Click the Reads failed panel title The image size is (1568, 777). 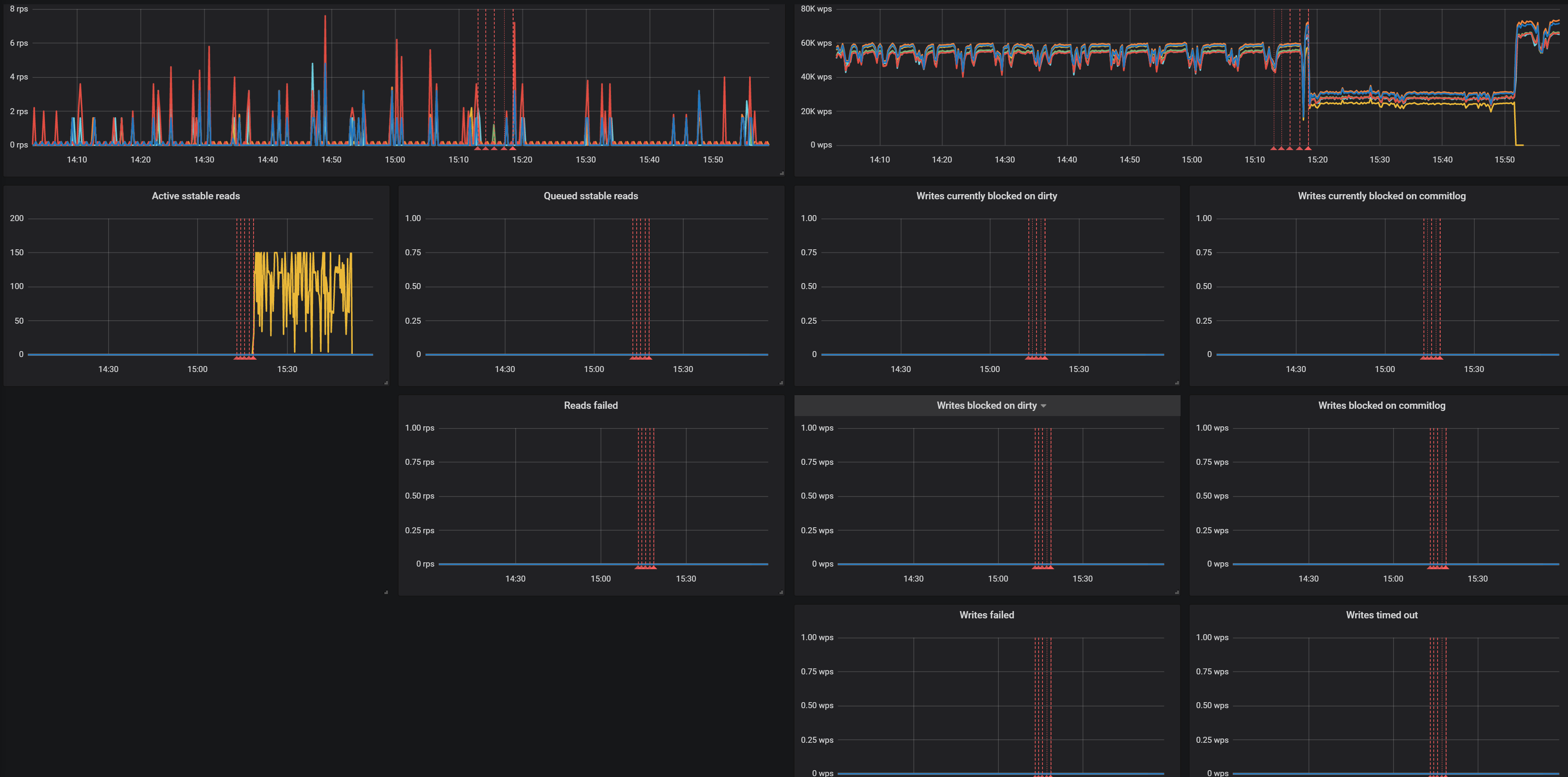(590, 405)
